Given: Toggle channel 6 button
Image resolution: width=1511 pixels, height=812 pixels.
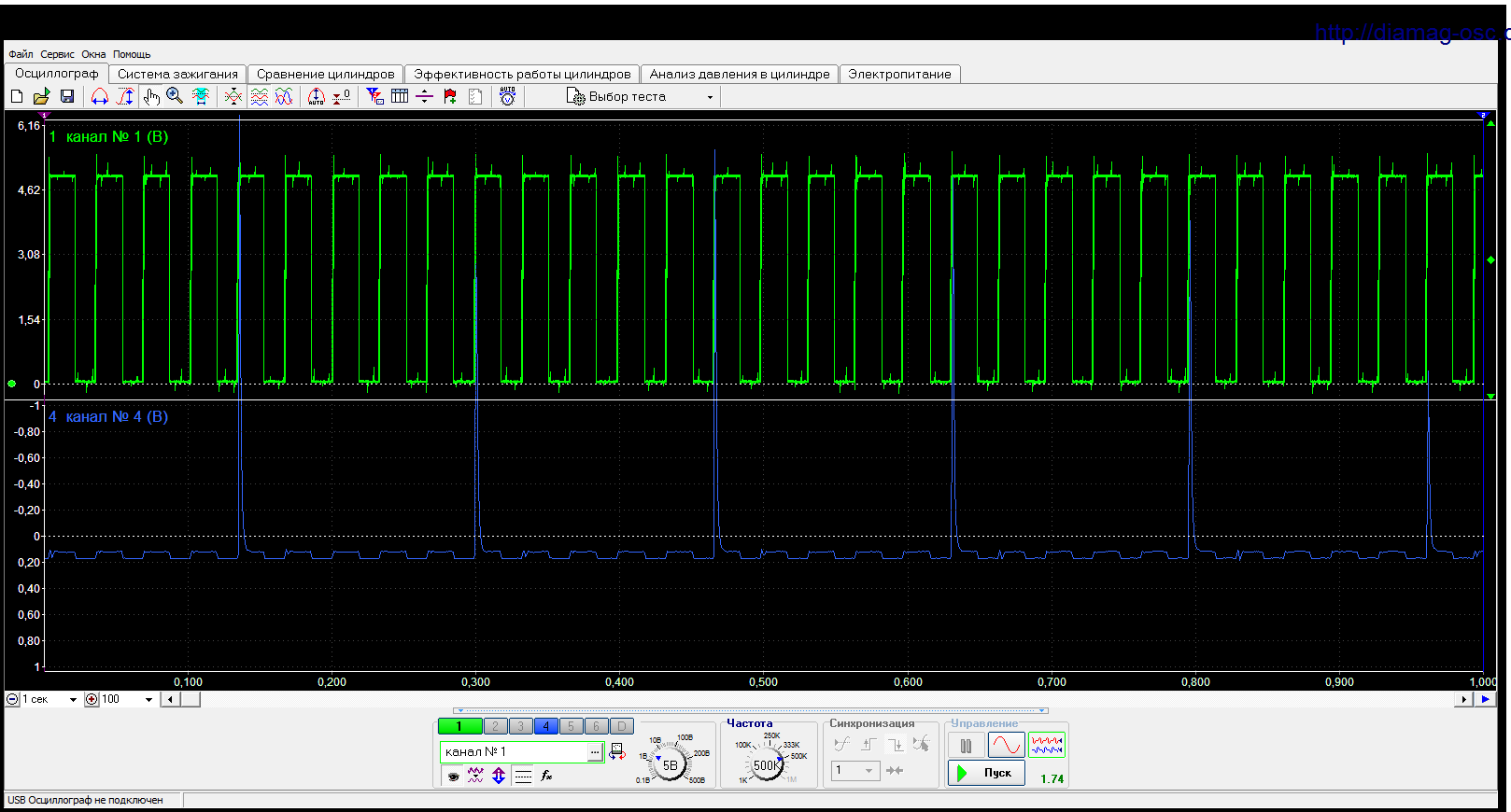Looking at the screenshot, I should click(x=597, y=726).
